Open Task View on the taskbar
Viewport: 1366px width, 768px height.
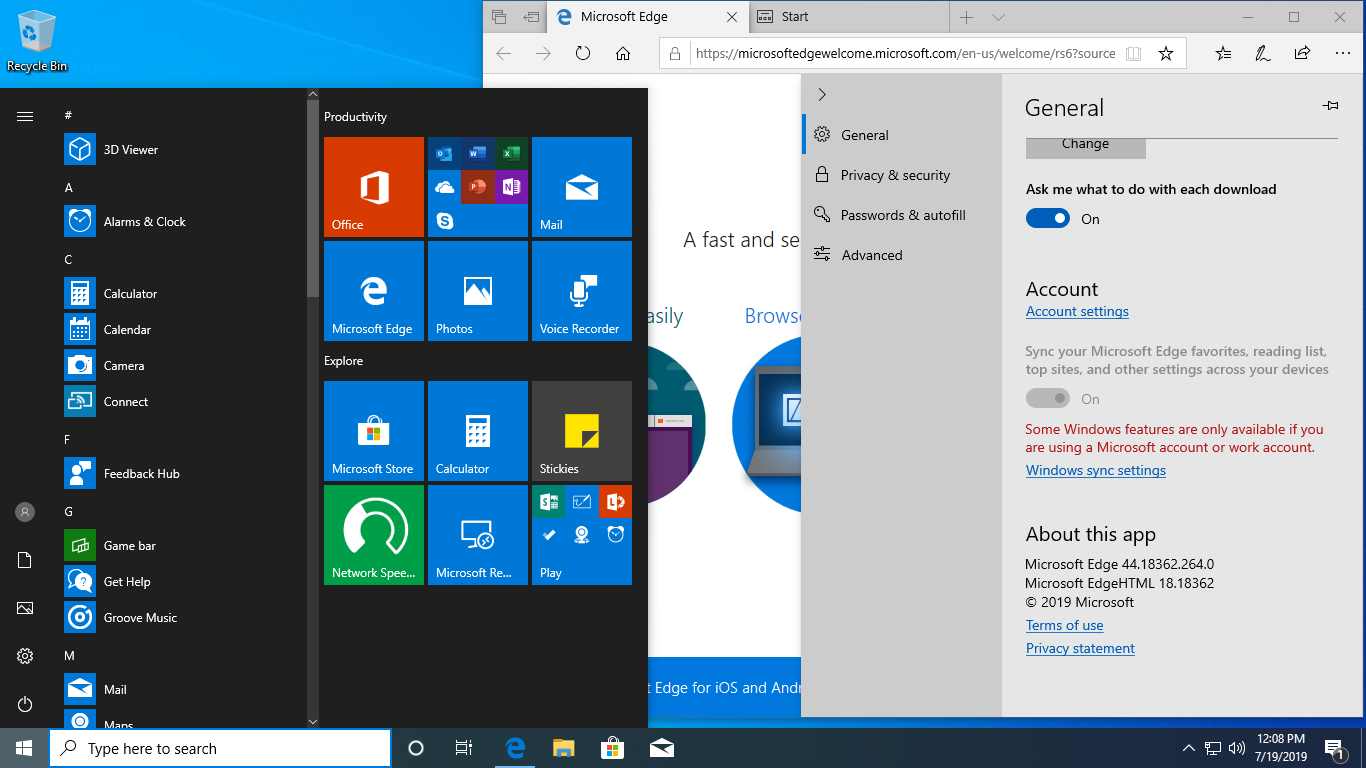(464, 748)
